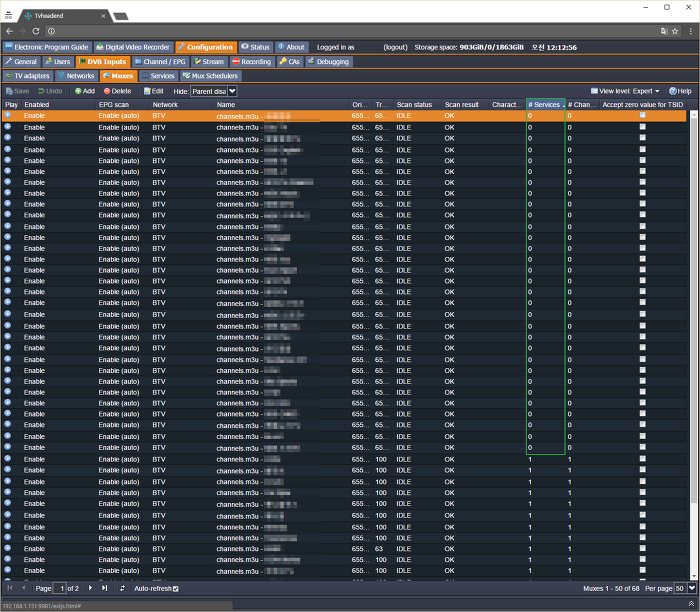700x612 pixels.
Task: Delete the selected mux
Action: [117, 91]
